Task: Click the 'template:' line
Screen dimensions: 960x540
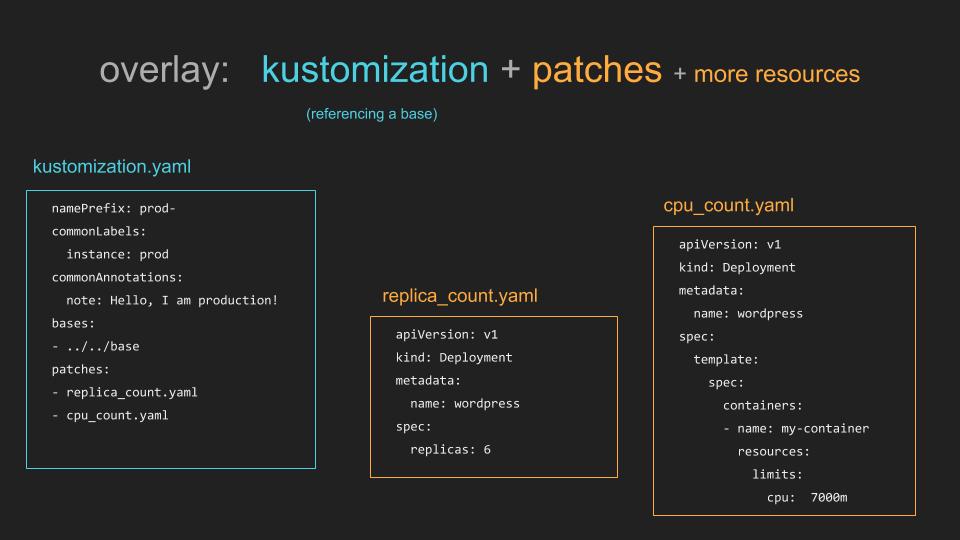Action: 726,359
